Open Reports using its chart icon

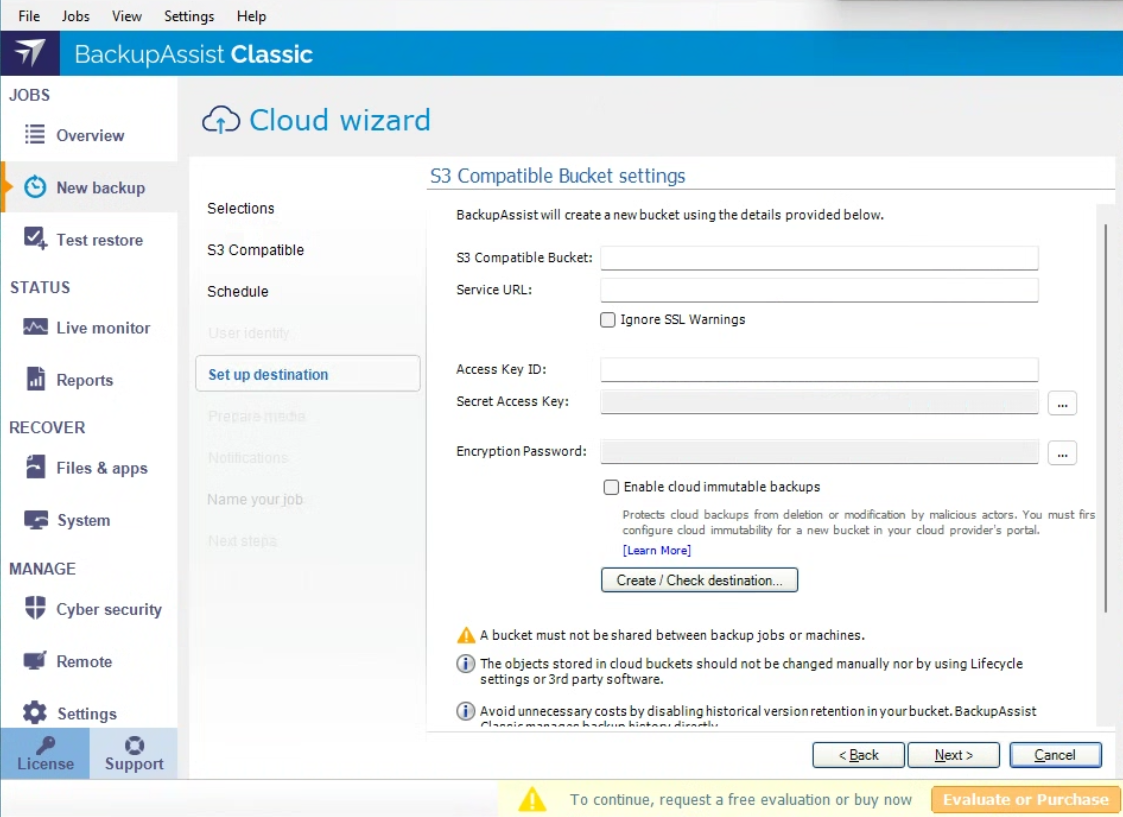(35, 379)
